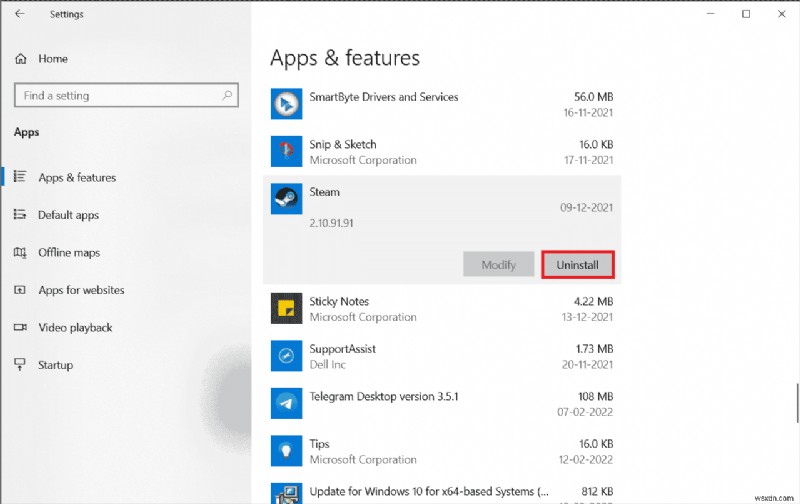This screenshot has height=504, width=800.
Task: Click the 56.0 MB size value
Action: click(x=593, y=96)
